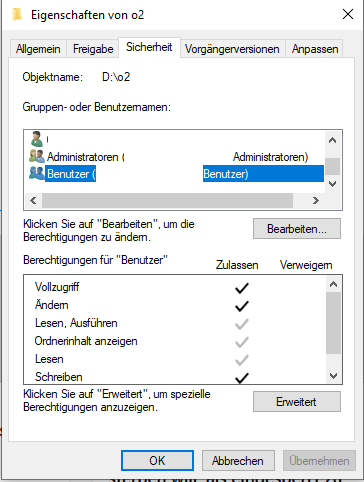This screenshot has width=364, height=482.
Task: Switch to the Allgemein tab
Action: [38, 49]
